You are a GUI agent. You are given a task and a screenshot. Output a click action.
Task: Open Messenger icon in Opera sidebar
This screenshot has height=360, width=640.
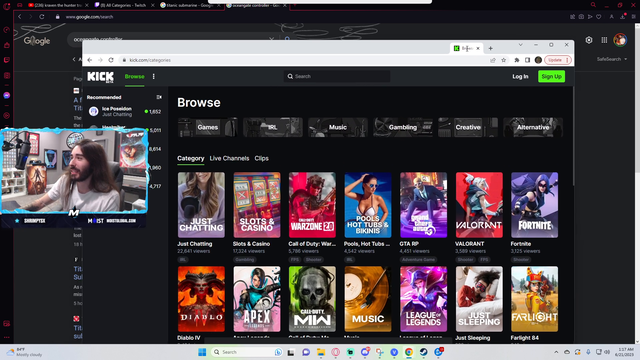7,96
